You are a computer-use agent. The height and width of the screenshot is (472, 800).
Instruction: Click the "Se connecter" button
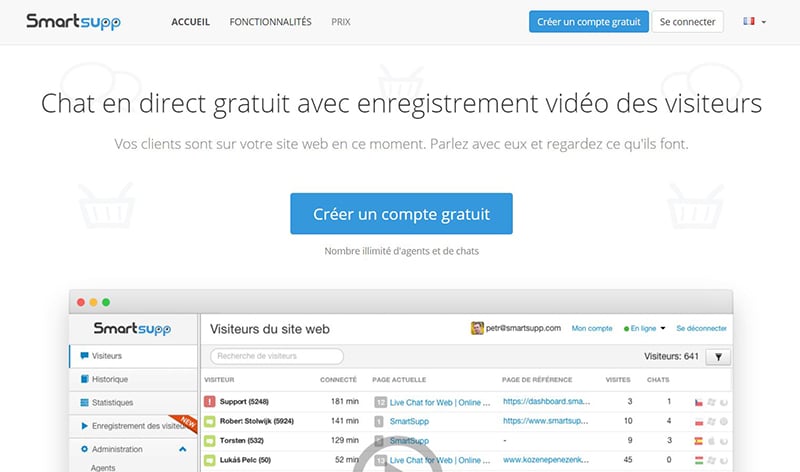click(x=687, y=22)
